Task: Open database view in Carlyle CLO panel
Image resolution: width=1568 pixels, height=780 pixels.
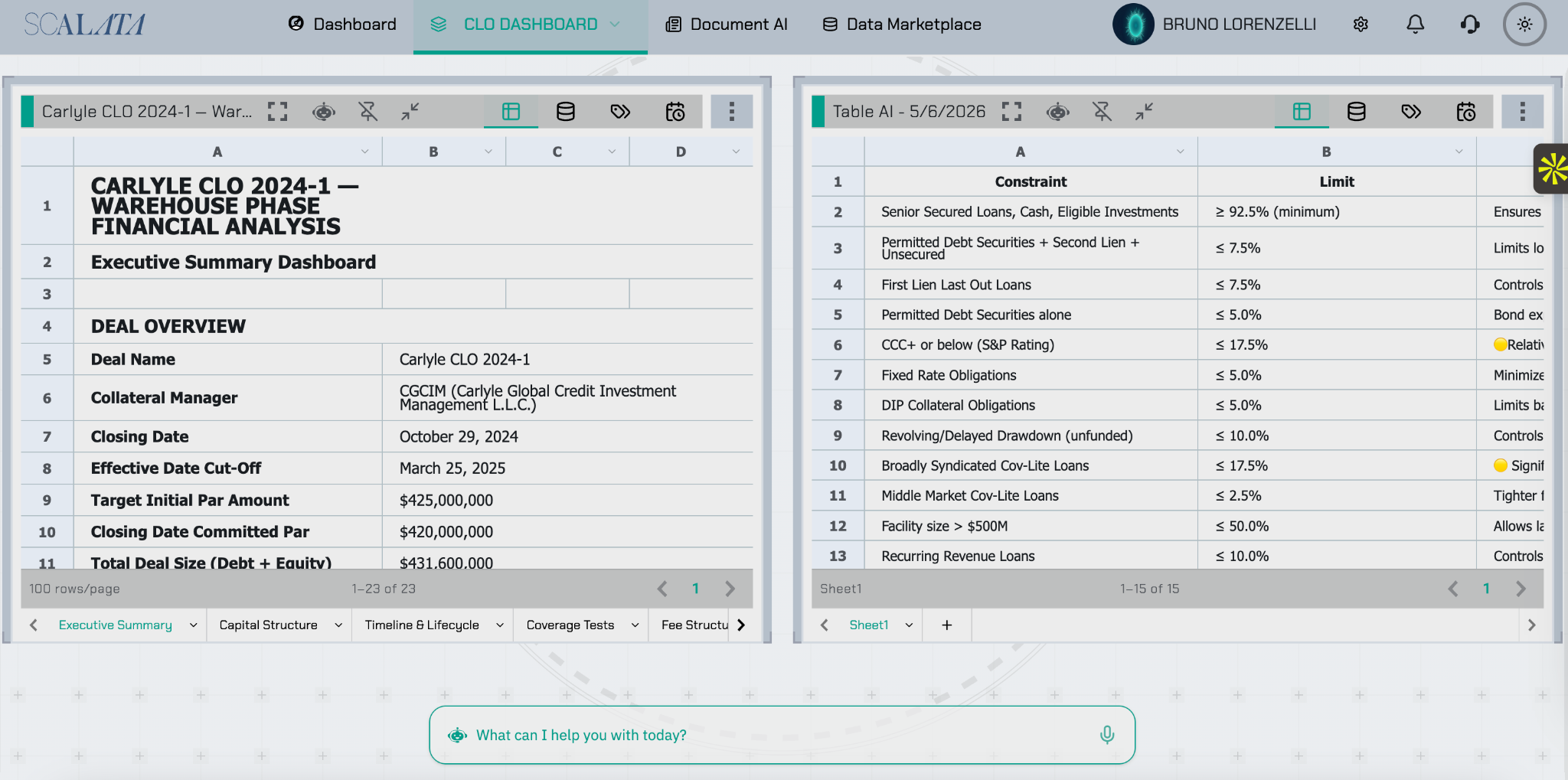Action: tap(566, 112)
